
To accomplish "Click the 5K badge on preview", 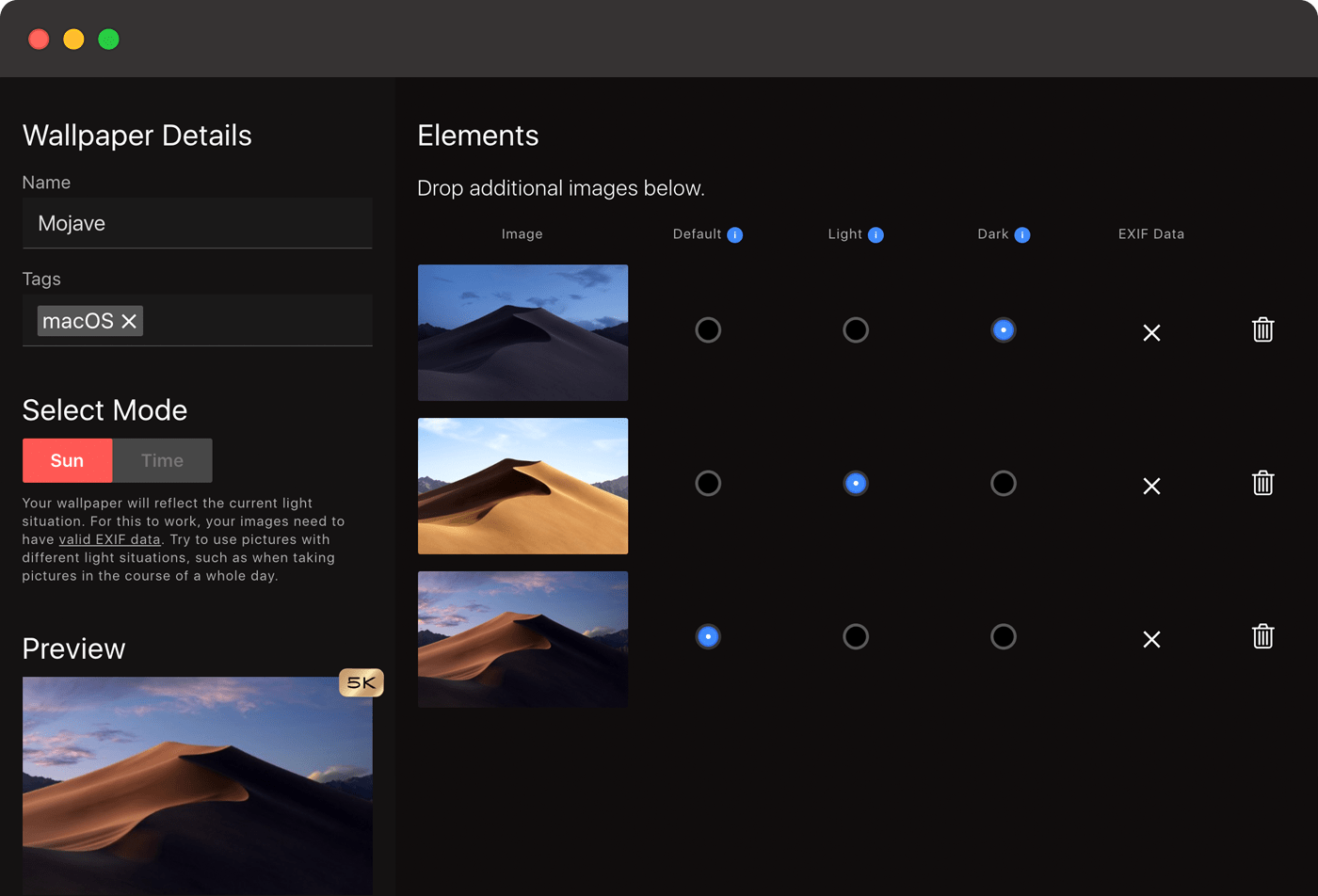I will [x=362, y=683].
